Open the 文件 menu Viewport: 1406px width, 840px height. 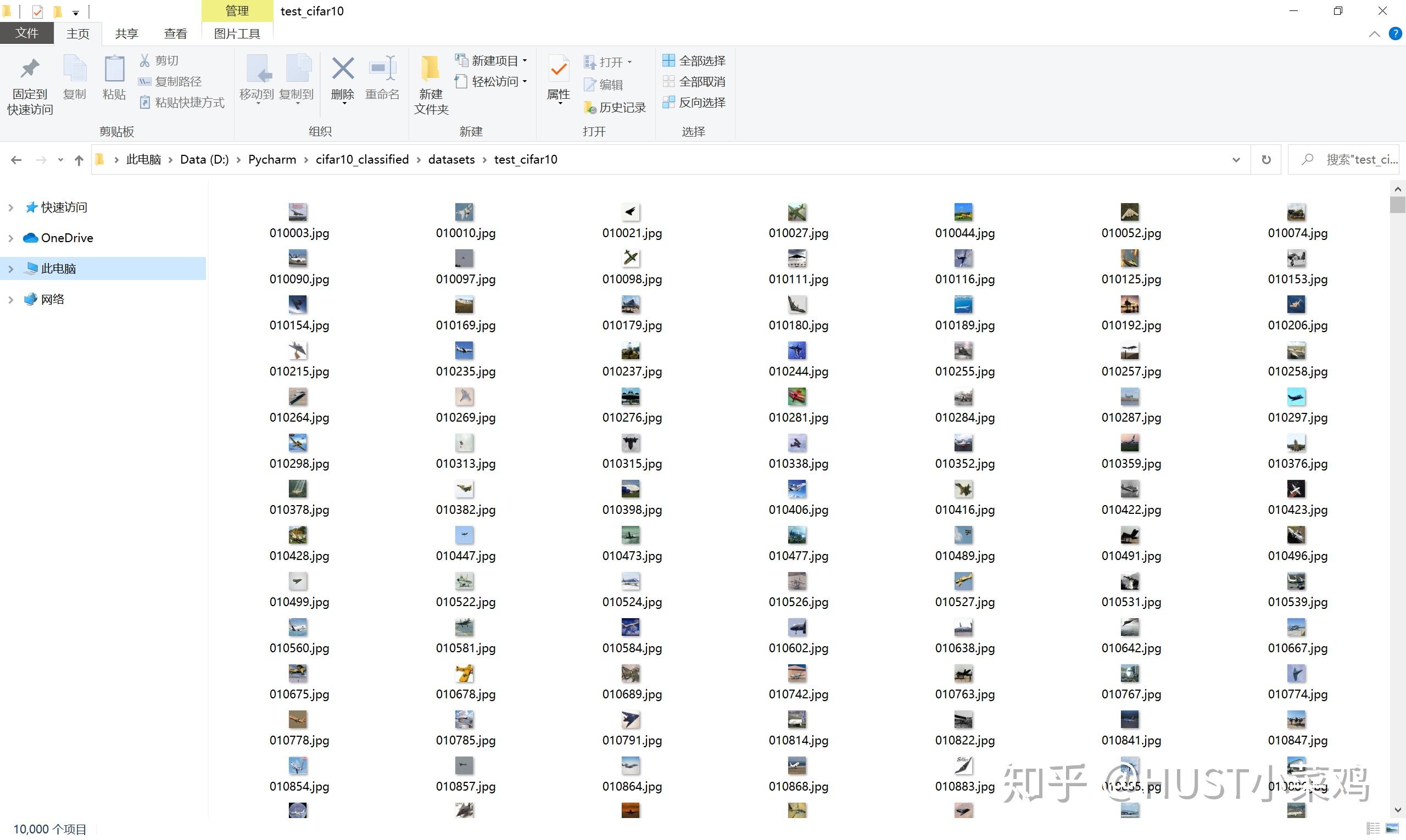(x=26, y=33)
